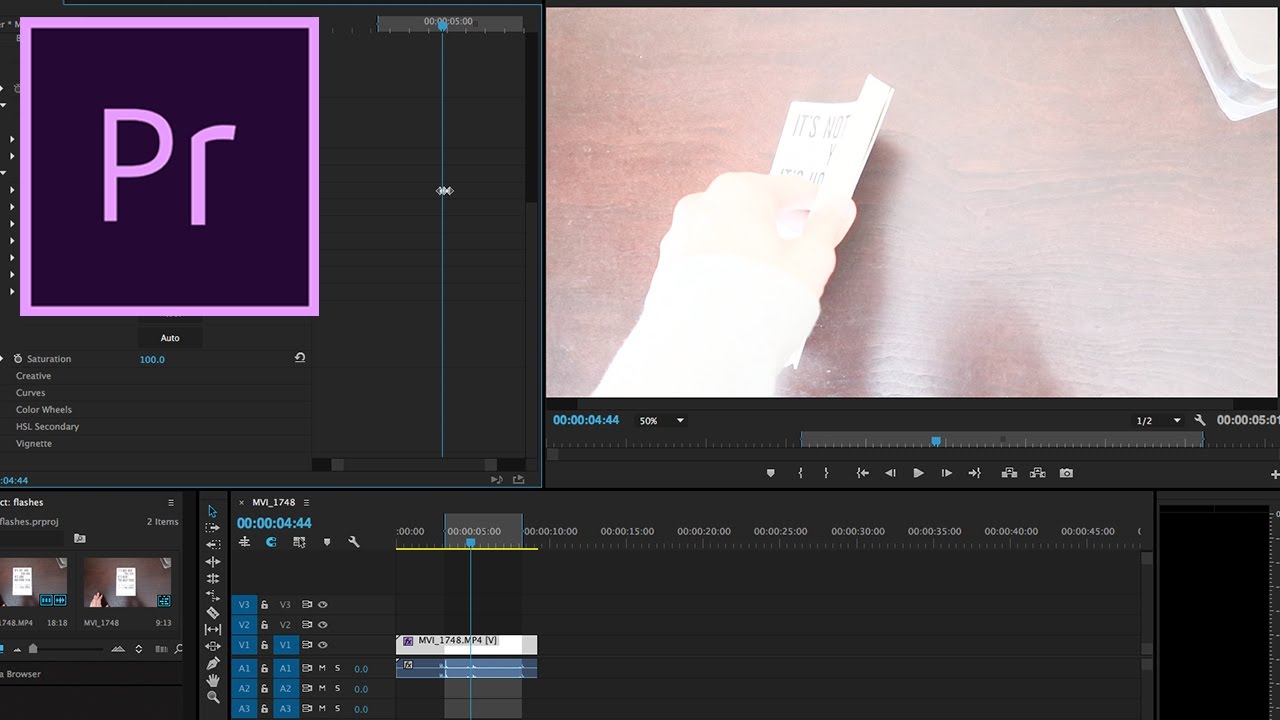
Task: Select the Slip tool
Action: tap(213, 629)
